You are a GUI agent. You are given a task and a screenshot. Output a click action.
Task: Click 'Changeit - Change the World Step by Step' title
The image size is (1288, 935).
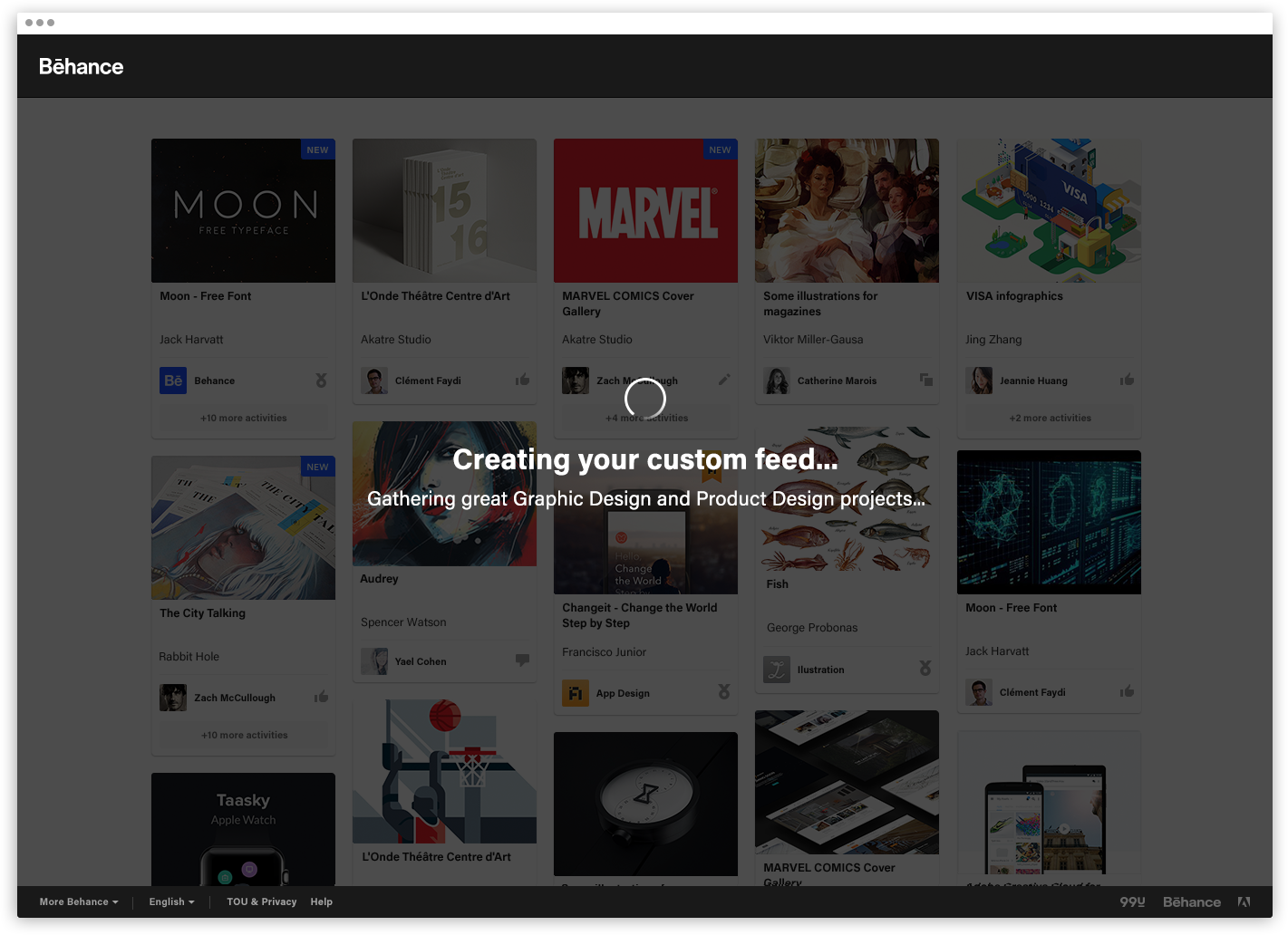click(639, 615)
